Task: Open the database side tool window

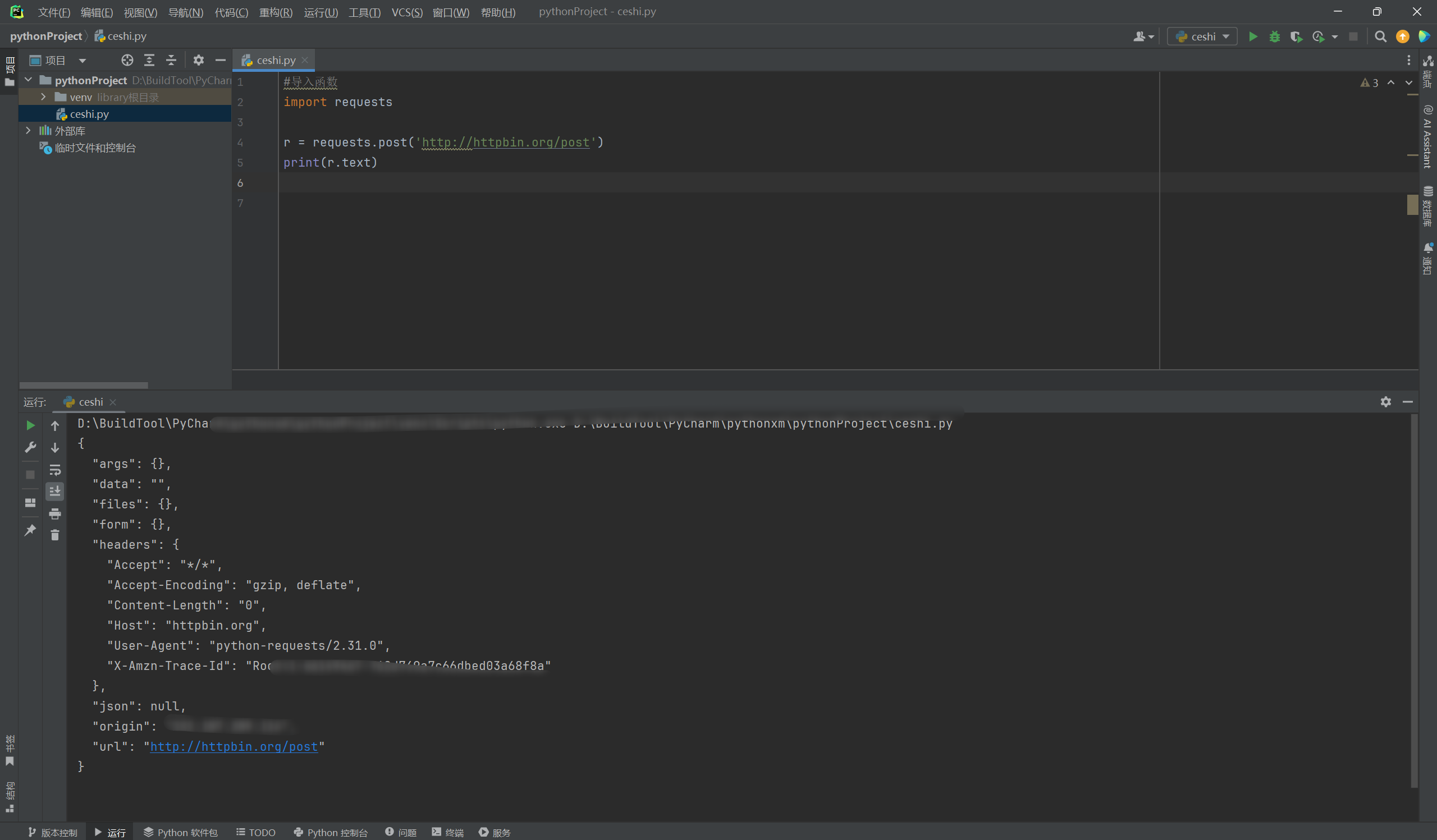Action: [x=1427, y=206]
